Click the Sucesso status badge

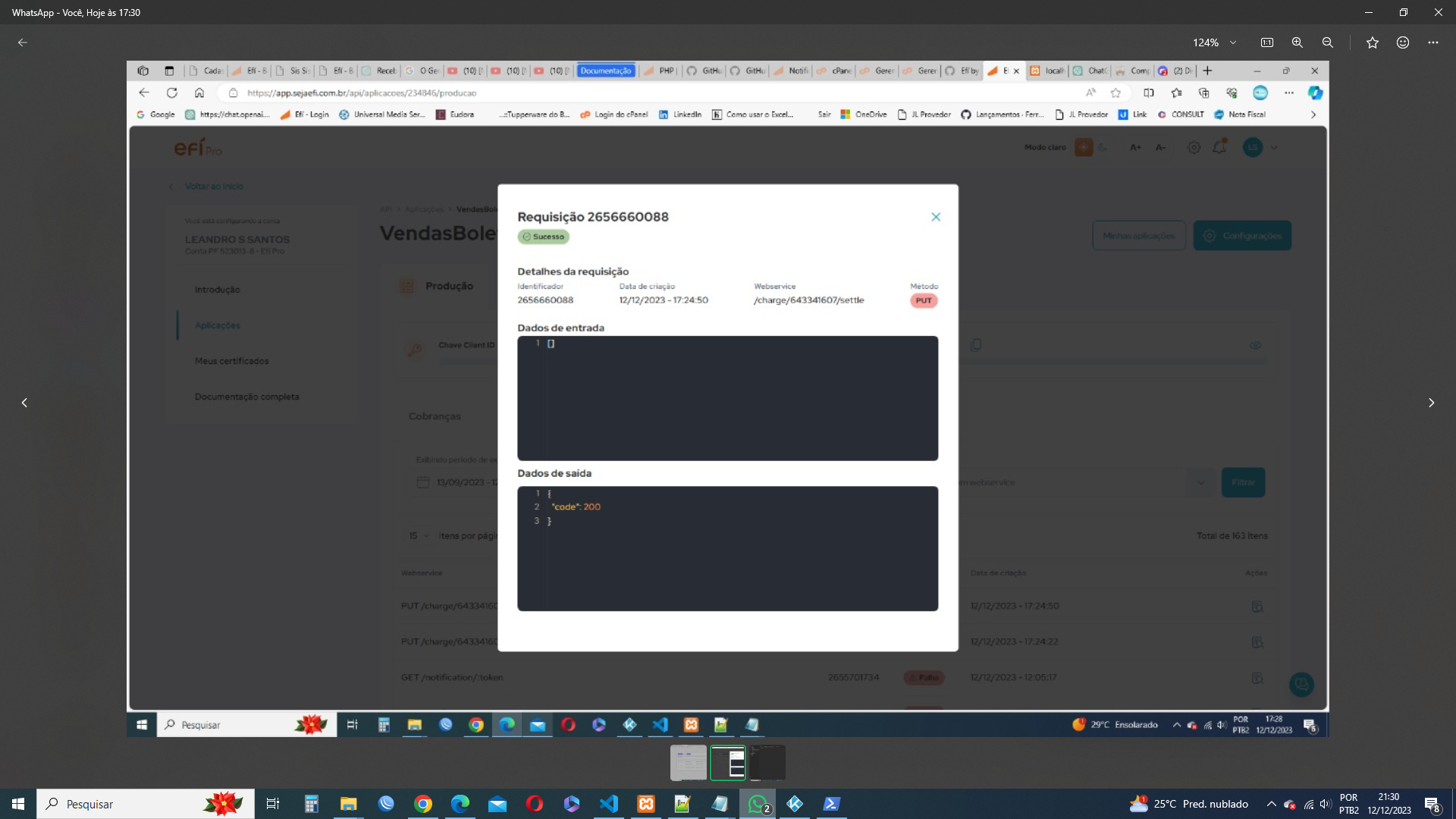(544, 237)
